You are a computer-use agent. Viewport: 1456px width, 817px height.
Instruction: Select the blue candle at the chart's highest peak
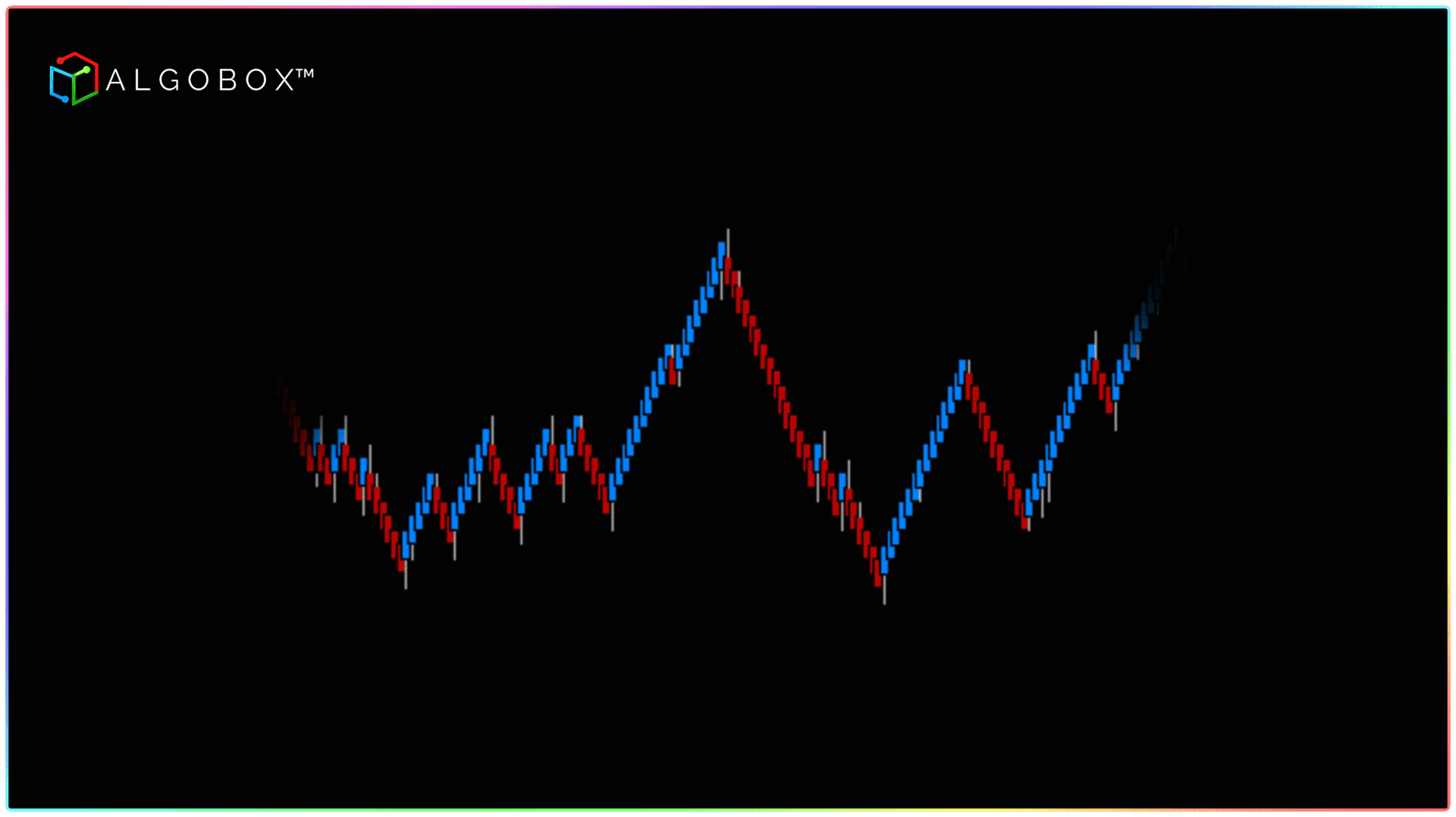(721, 251)
